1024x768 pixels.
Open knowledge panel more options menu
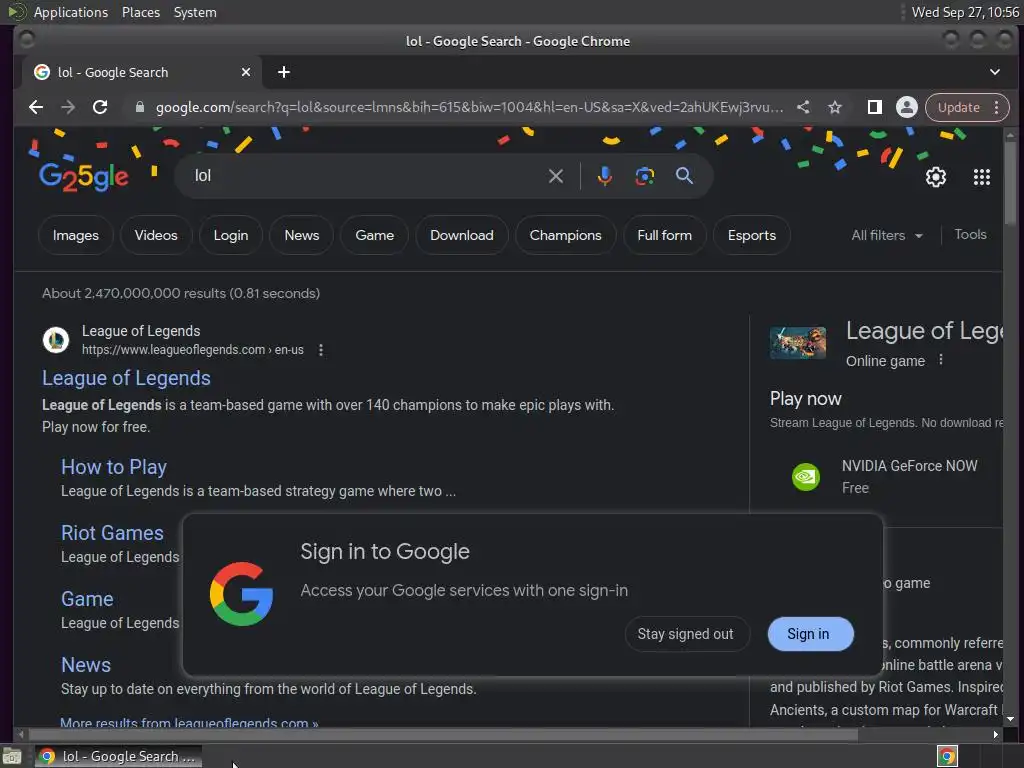pyautogui.click(x=940, y=360)
